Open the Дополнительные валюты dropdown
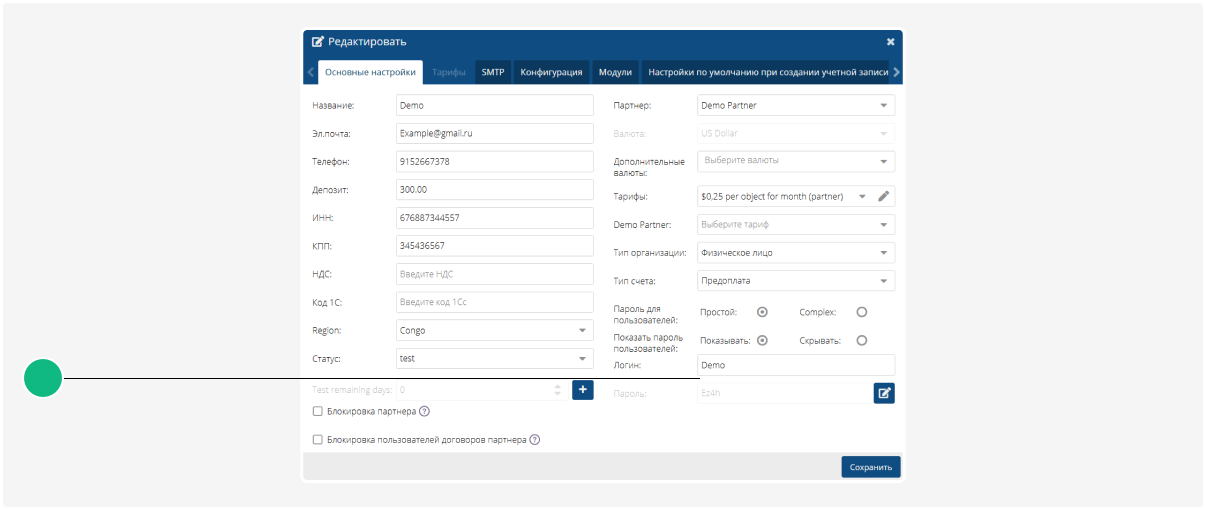The width and height of the screenshot is (1206, 510). tap(796, 161)
